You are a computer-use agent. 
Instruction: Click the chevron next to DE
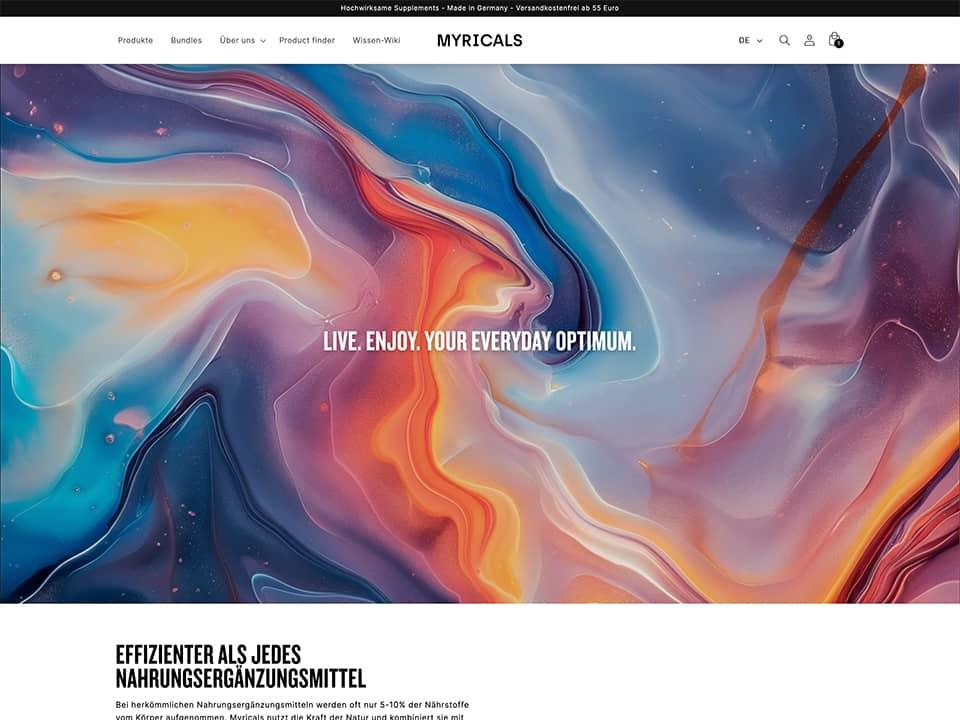pyautogui.click(x=760, y=41)
